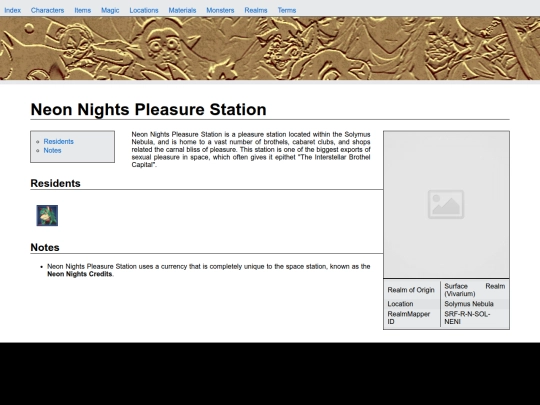Select the page title 'Neon Nights Pleasure Station'
Image resolution: width=540 pixels, height=405 pixels.
coord(148,110)
